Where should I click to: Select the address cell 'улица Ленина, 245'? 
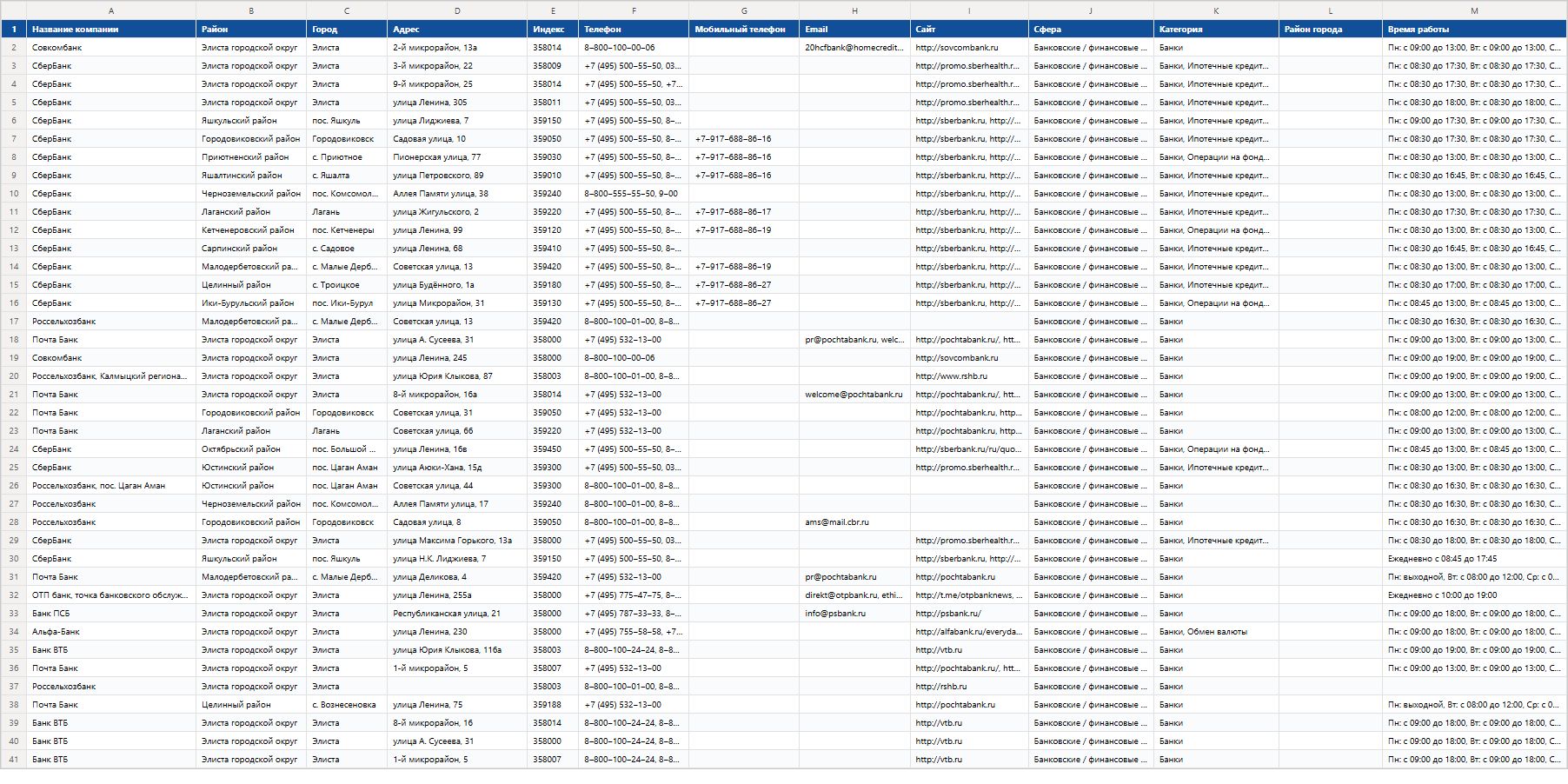457,358
